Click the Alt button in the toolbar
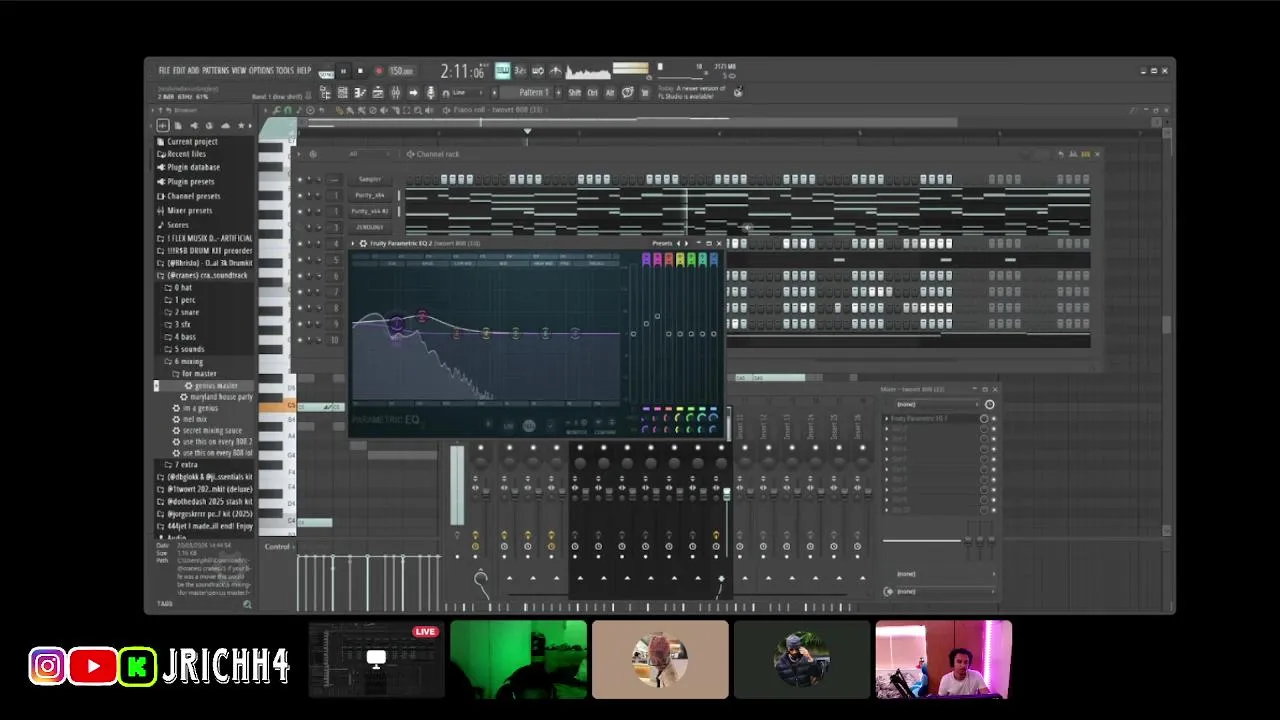 (610, 93)
